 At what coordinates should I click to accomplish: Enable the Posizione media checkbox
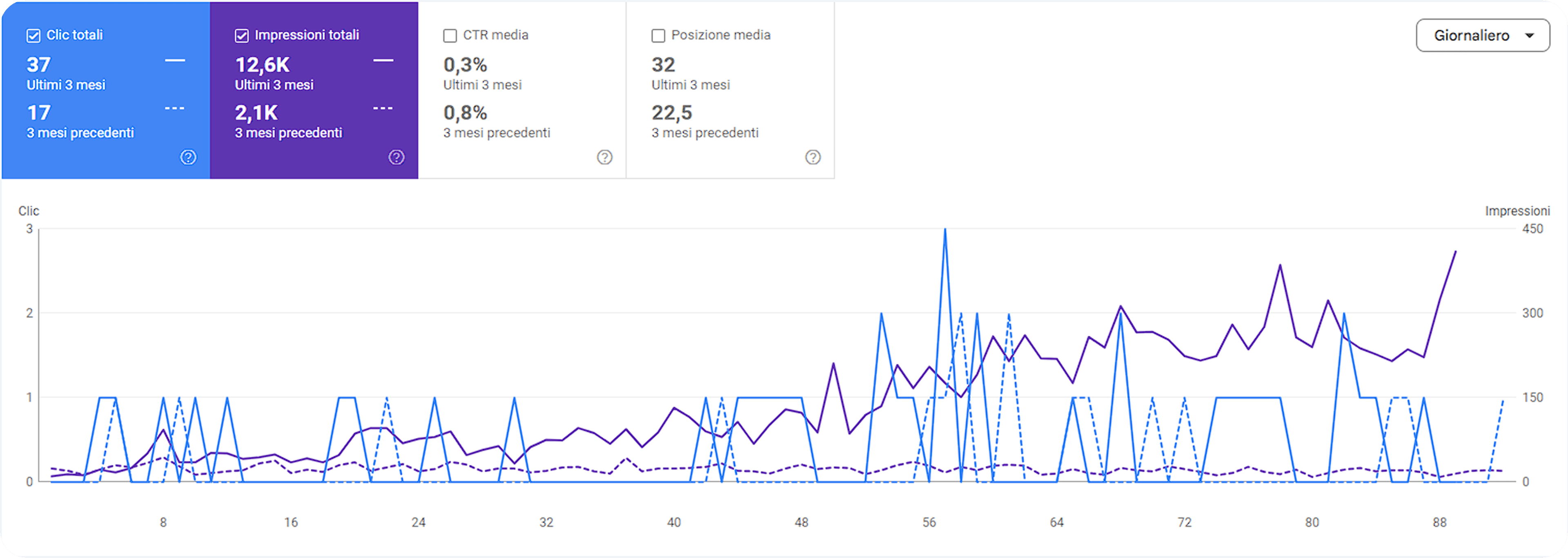pyautogui.click(x=658, y=36)
